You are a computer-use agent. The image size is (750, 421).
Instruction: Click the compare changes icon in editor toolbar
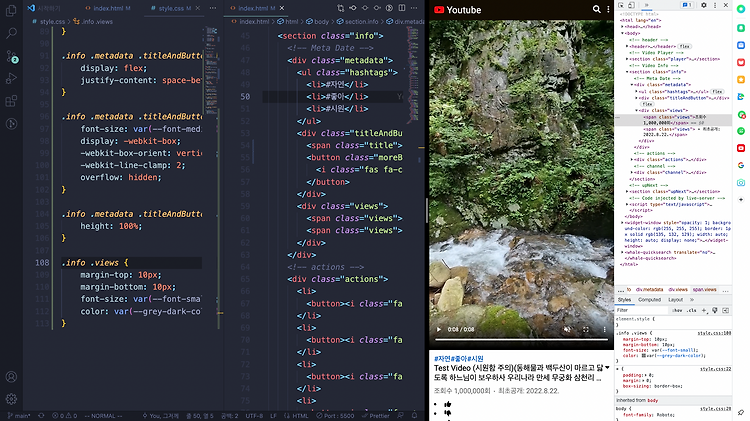tap(341, 8)
